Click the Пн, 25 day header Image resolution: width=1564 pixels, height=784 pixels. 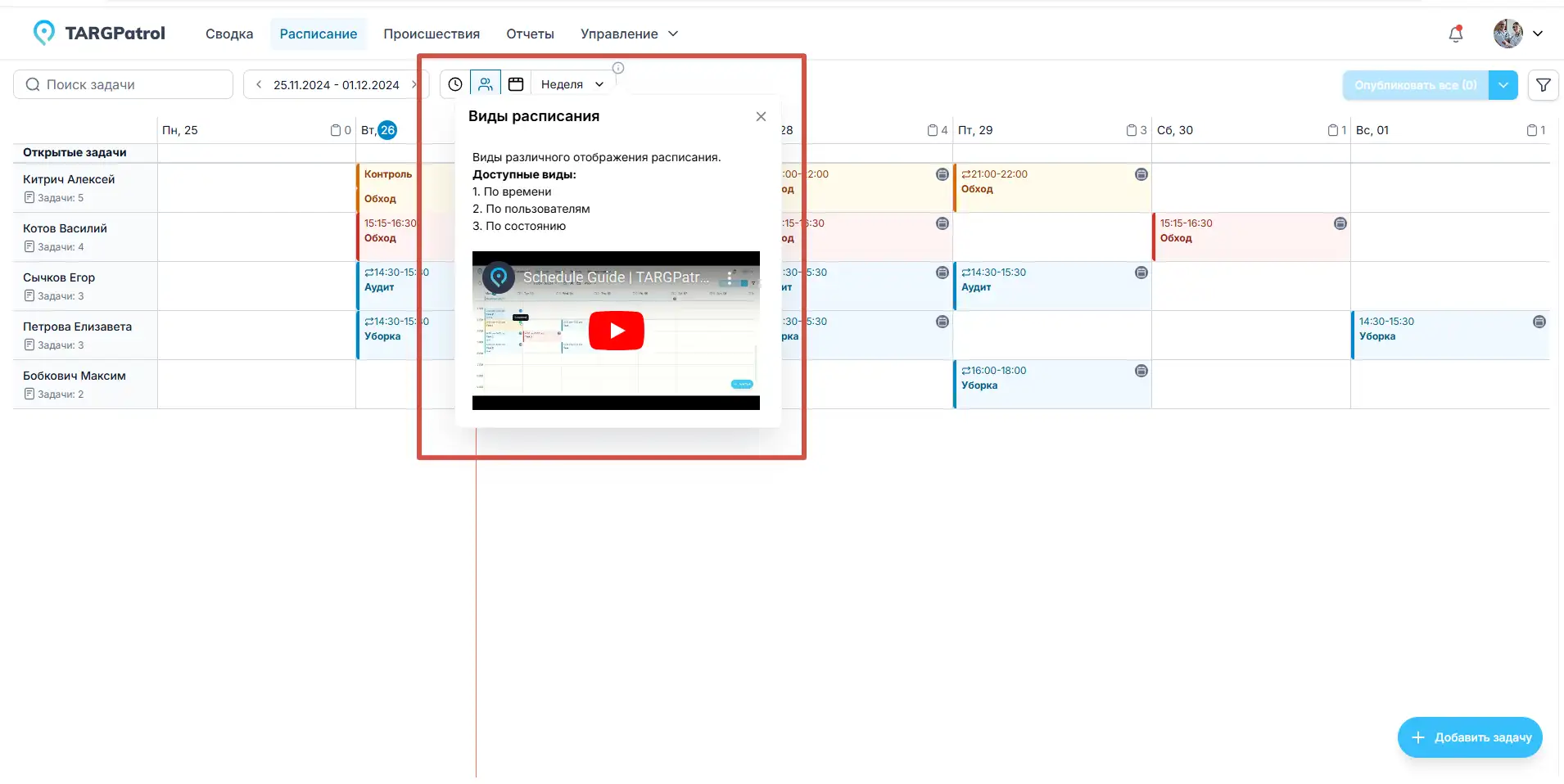pyautogui.click(x=180, y=130)
